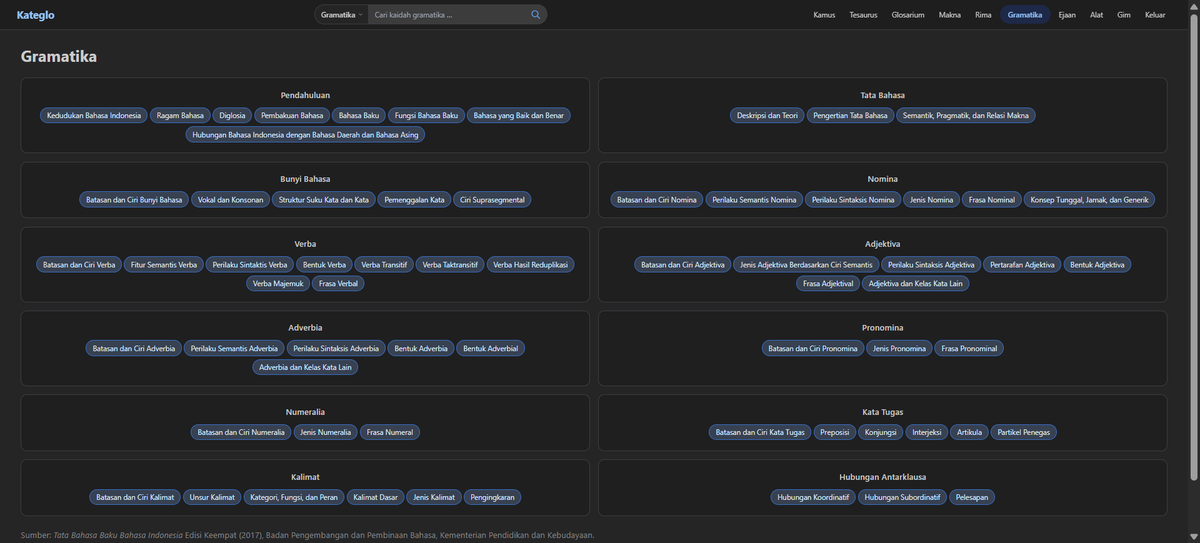The image size is (1200, 543).
Task: Open the 'Partikel Penegas' topic
Action: [1024, 433]
